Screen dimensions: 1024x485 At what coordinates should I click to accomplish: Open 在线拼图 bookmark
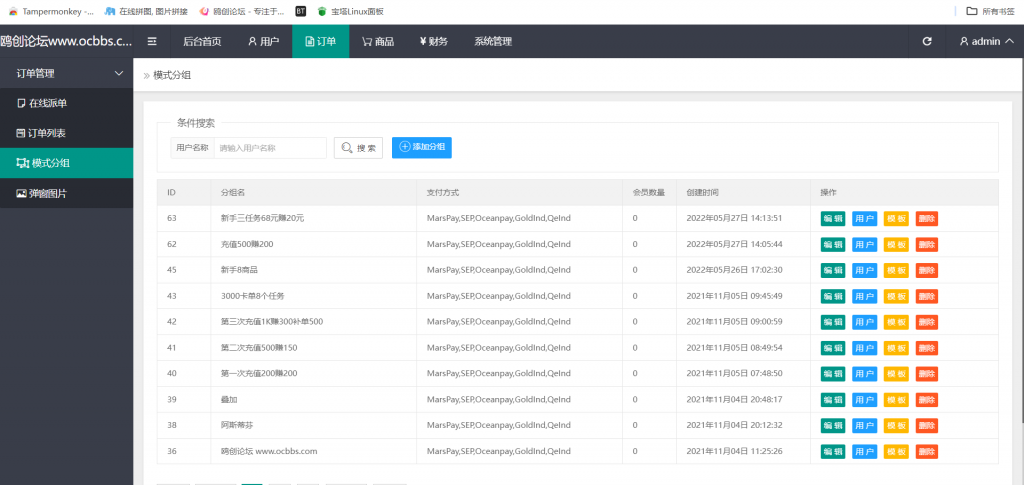coord(146,11)
